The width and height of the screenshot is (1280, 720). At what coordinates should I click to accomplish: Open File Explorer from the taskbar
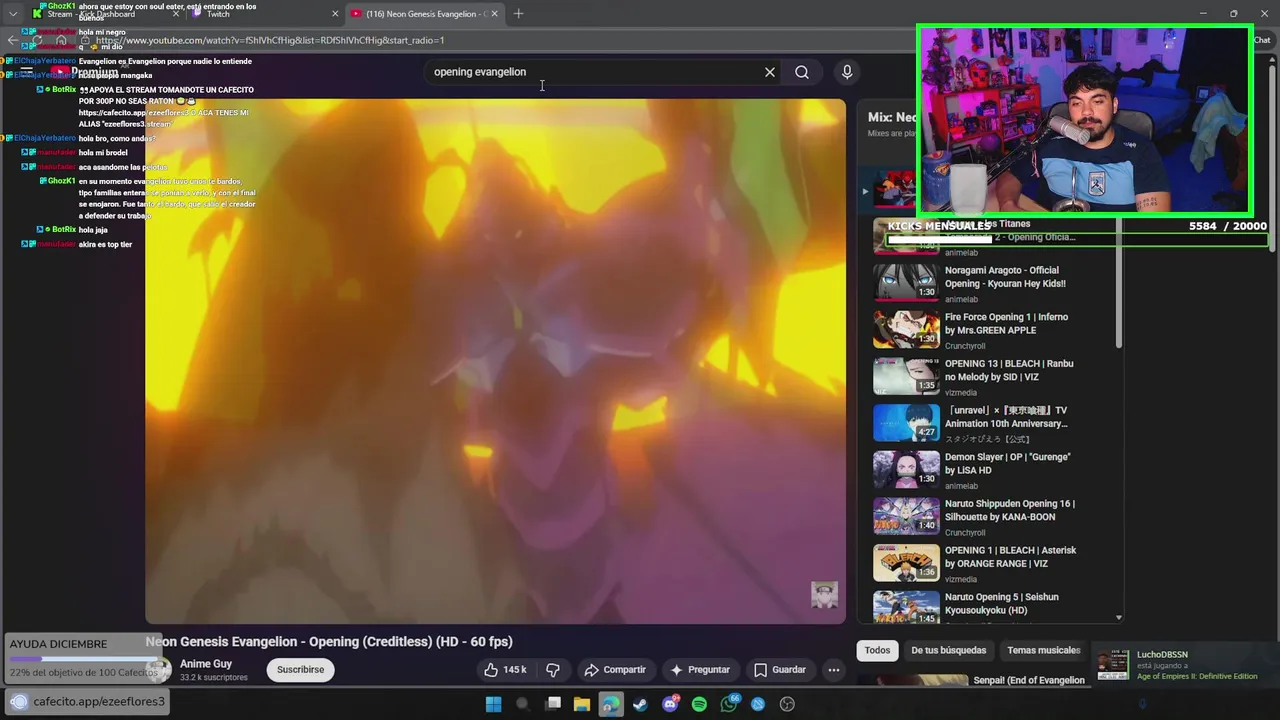581,704
